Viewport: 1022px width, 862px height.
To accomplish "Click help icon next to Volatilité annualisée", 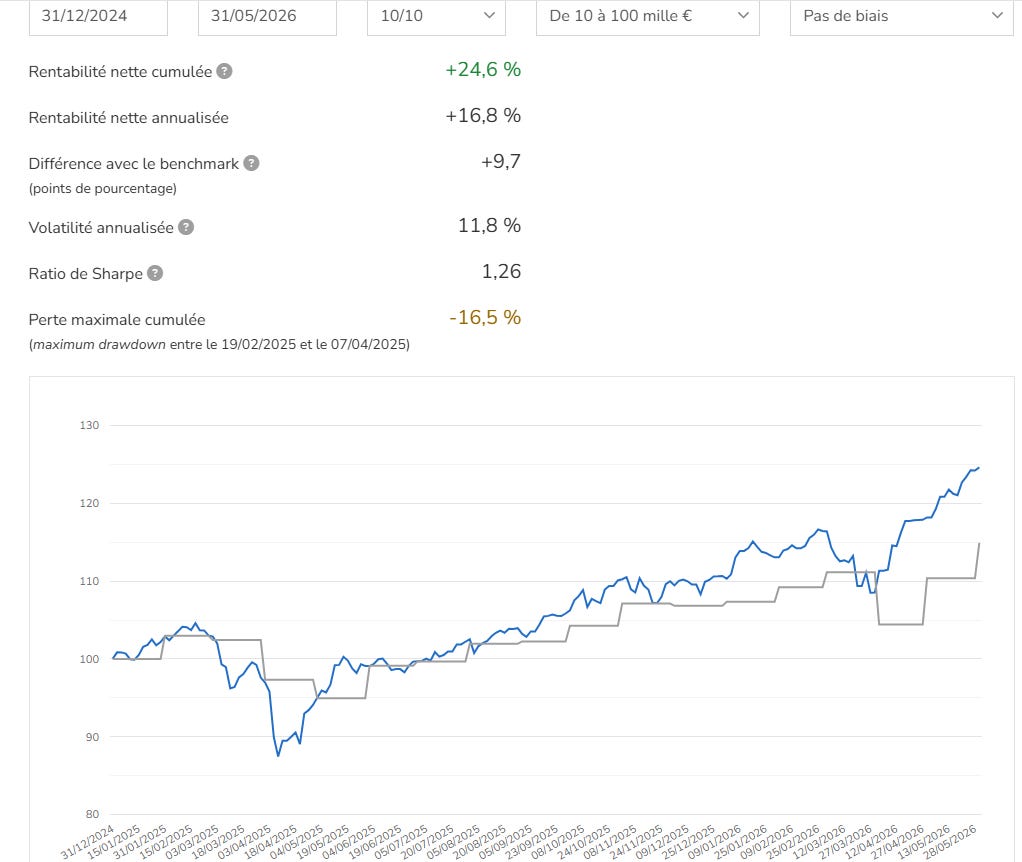I will pyautogui.click(x=186, y=227).
